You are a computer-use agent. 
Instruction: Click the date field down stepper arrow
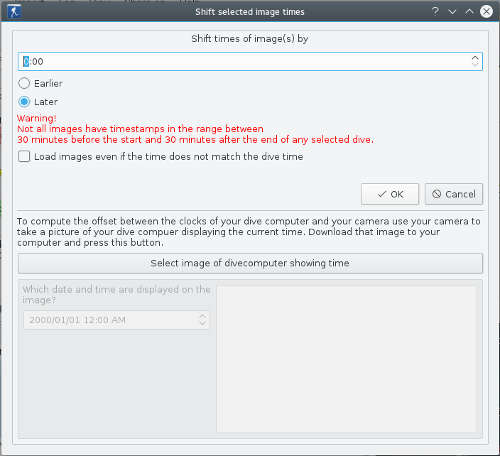click(202, 323)
